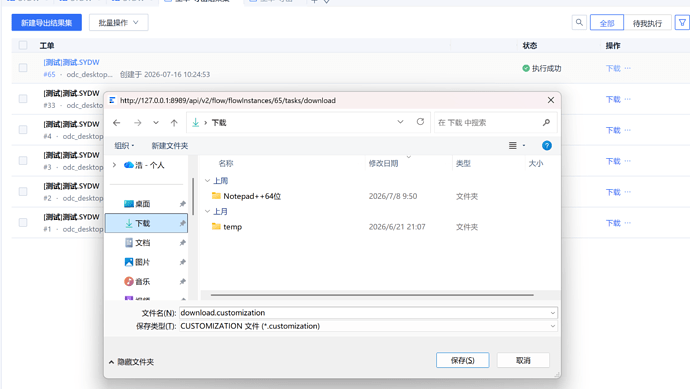Click the temp folder icon
This screenshot has height=389, width=690.
216,226
